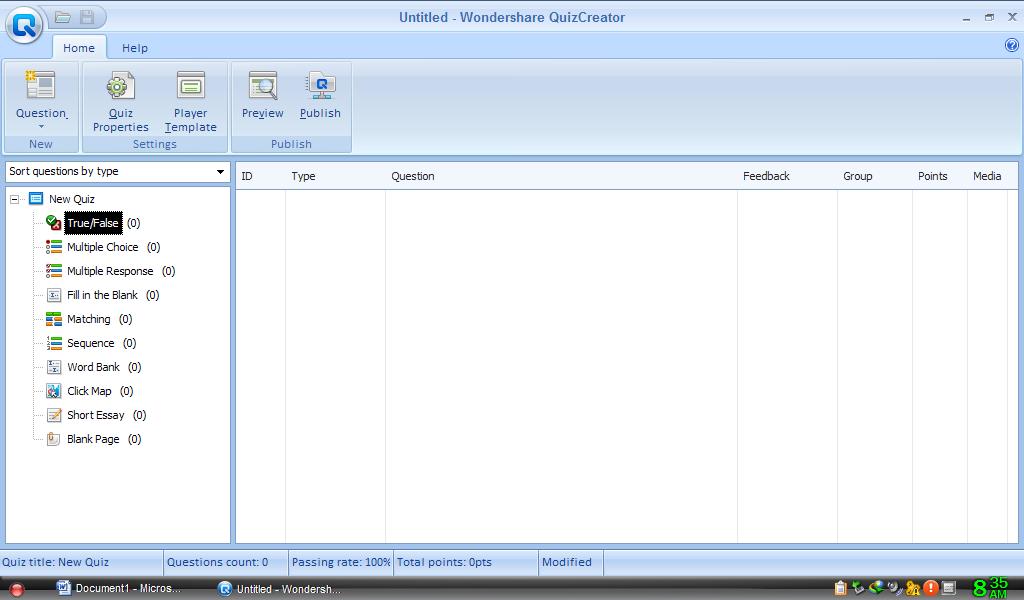
Task: Select the Sequence question type
Action: coord(91,343)
